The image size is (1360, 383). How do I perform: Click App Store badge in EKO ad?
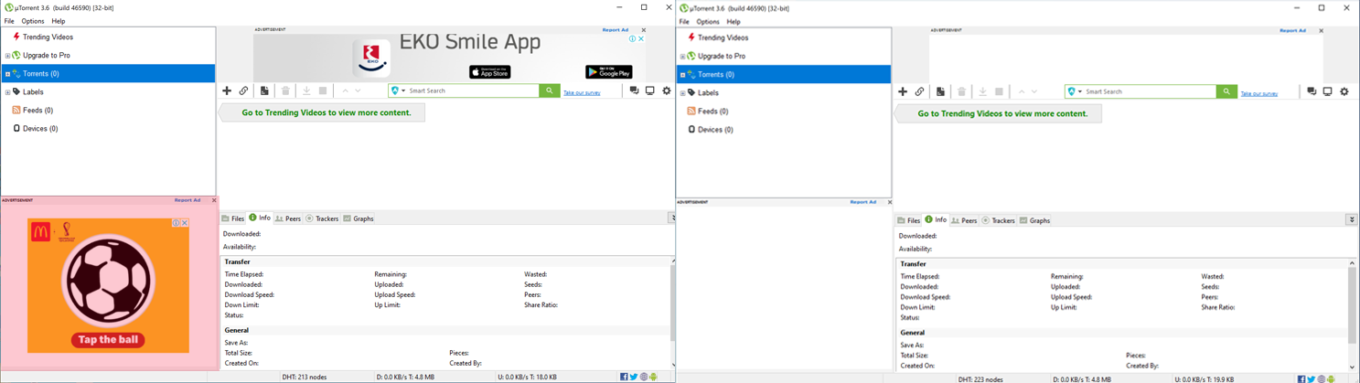489,72
